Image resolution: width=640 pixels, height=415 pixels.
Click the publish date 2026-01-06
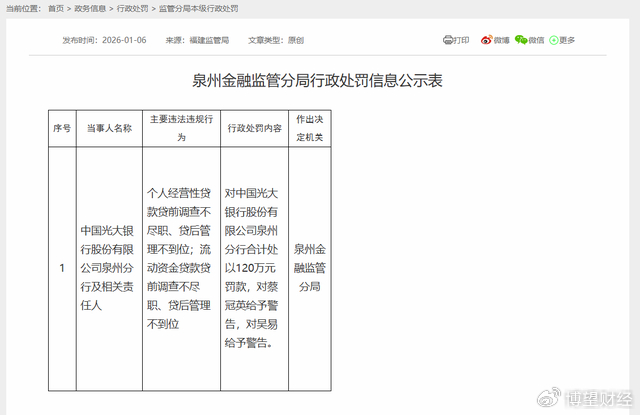[x=124, y=40]
